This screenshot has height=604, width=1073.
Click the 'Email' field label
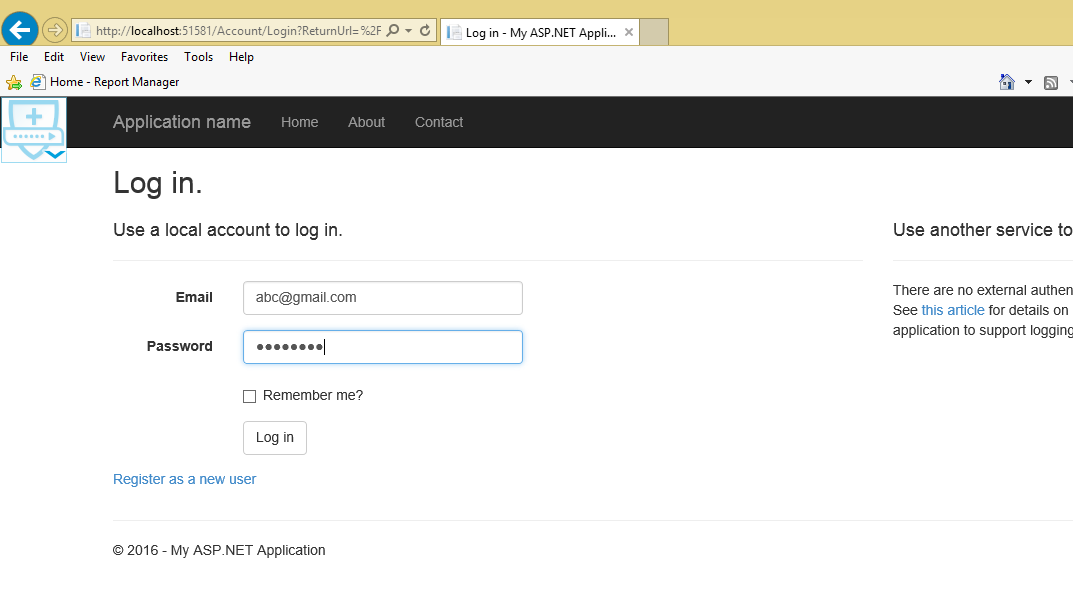point(194,298)
